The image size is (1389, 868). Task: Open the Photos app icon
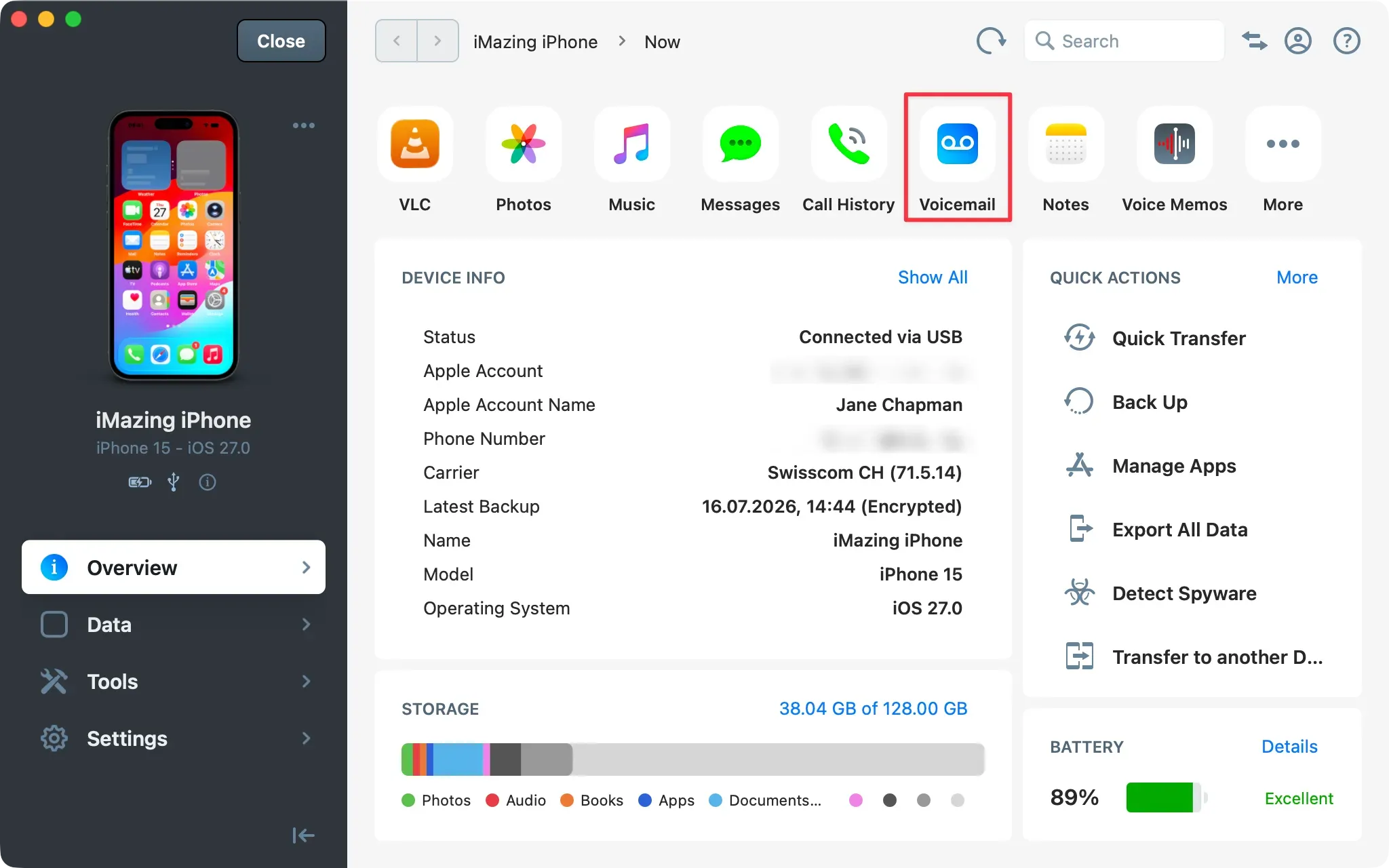(524, 144)
